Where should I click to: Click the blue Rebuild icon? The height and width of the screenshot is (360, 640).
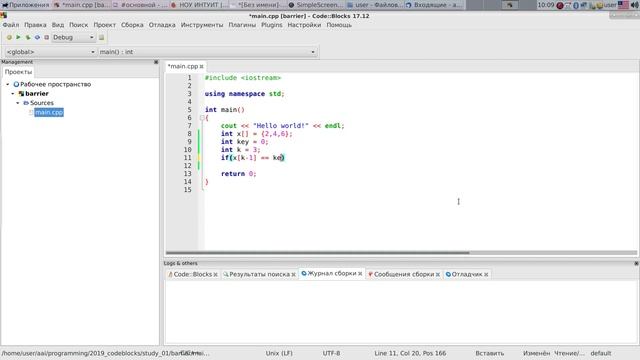tap(37, 37)
